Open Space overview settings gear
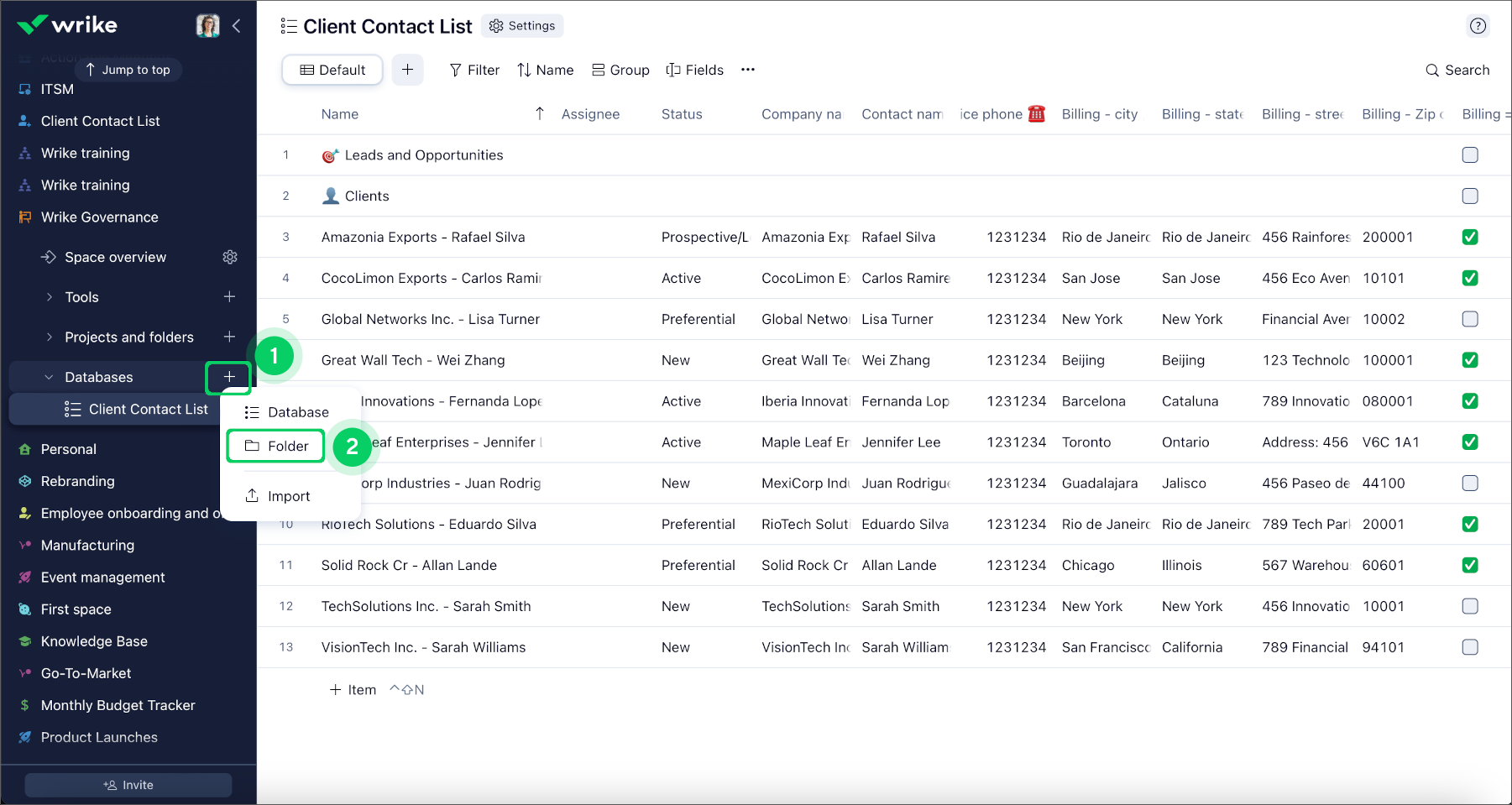The height and width of the screenshot is (805, 1512). point(230,257)
